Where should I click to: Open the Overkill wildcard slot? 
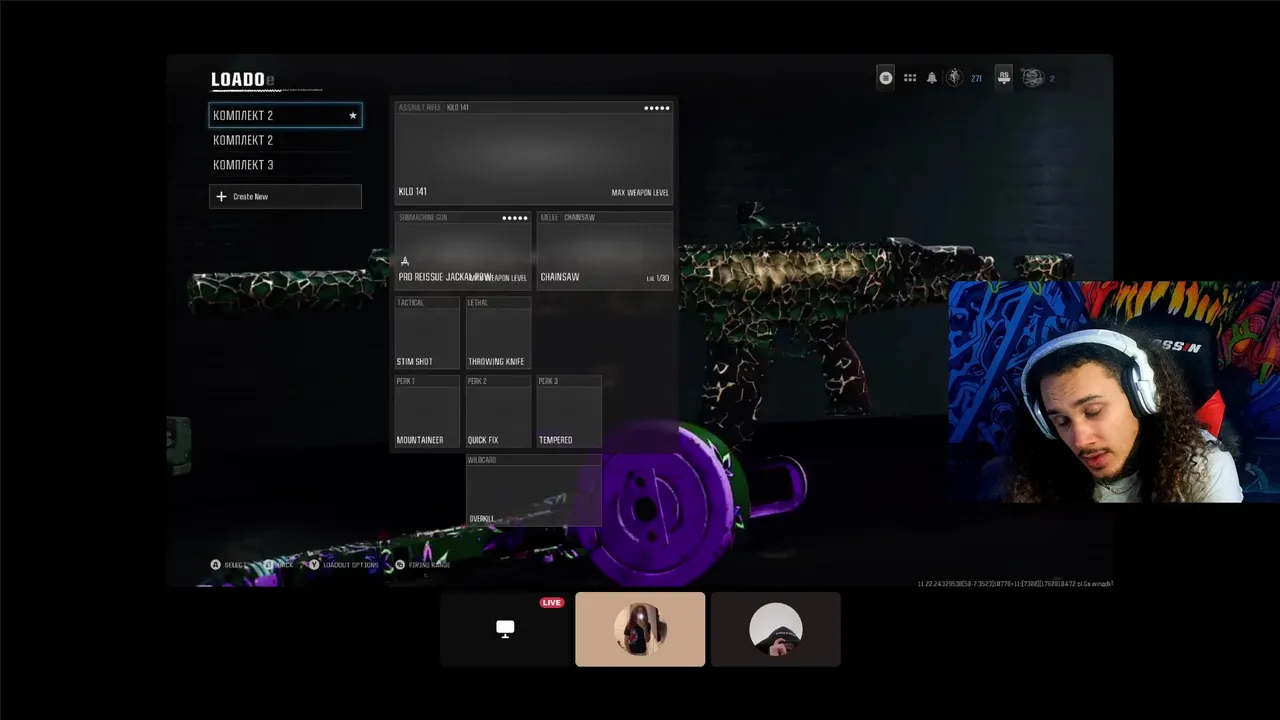(x=534, y=490)
